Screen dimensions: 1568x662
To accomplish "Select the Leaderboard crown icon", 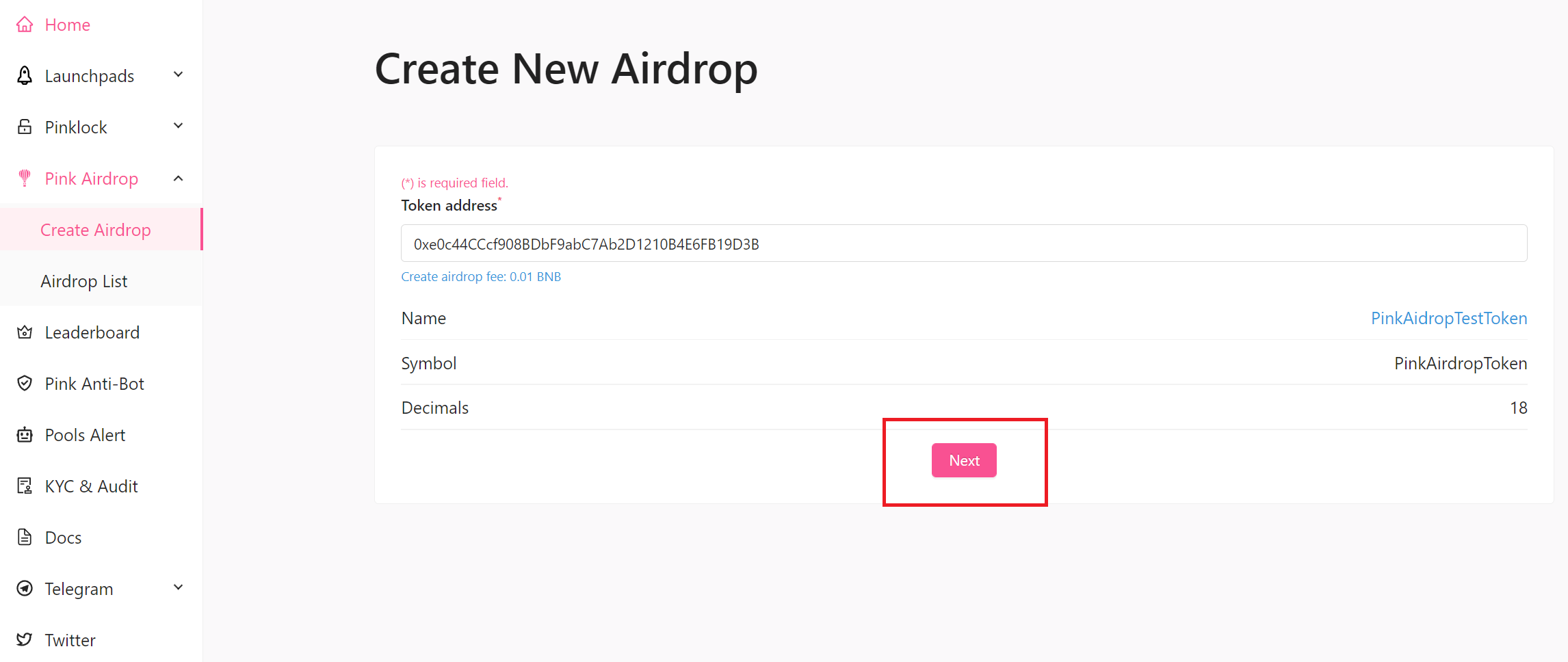I will [24, 332].
